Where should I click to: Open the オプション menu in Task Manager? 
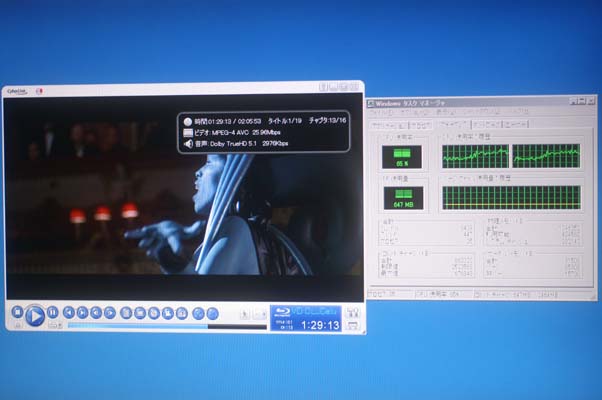[x=415, y=113]
